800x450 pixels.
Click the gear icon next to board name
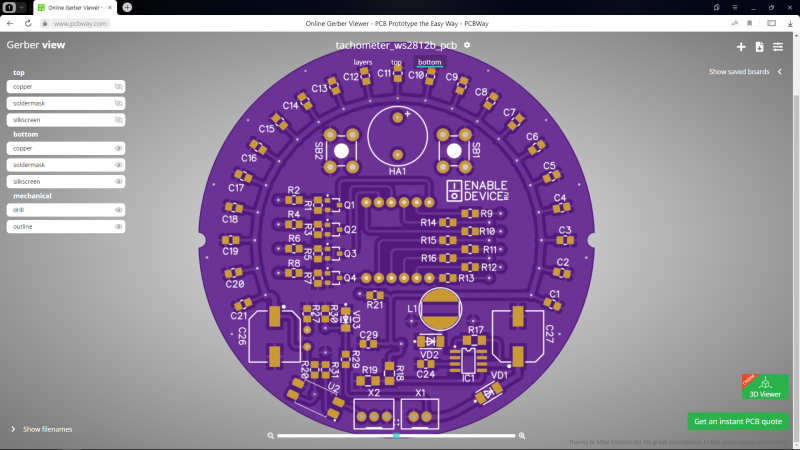(467, 45)
